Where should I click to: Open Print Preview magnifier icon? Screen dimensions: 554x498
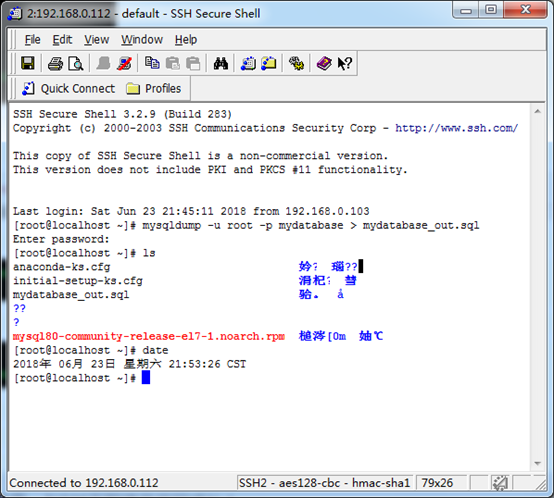point(76,64)
